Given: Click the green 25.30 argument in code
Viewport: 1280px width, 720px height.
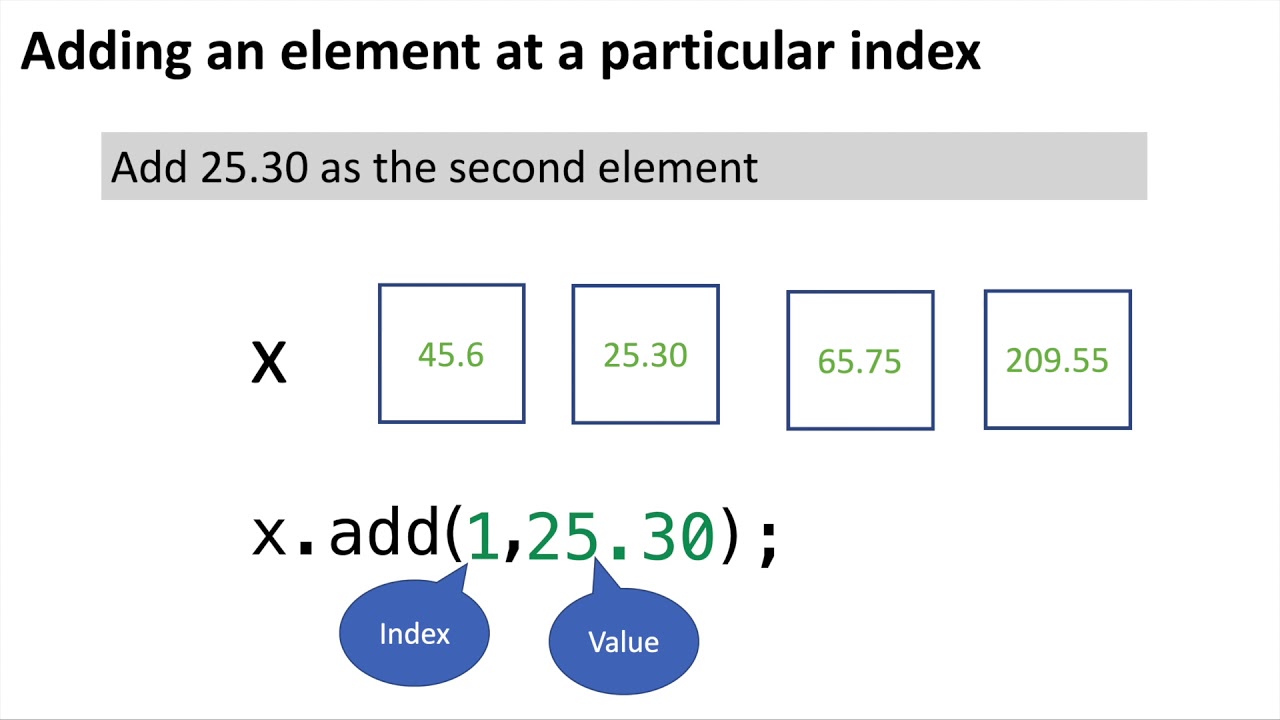Looking at the screenshot, I should pyautogui.click(x=620, y=535).
